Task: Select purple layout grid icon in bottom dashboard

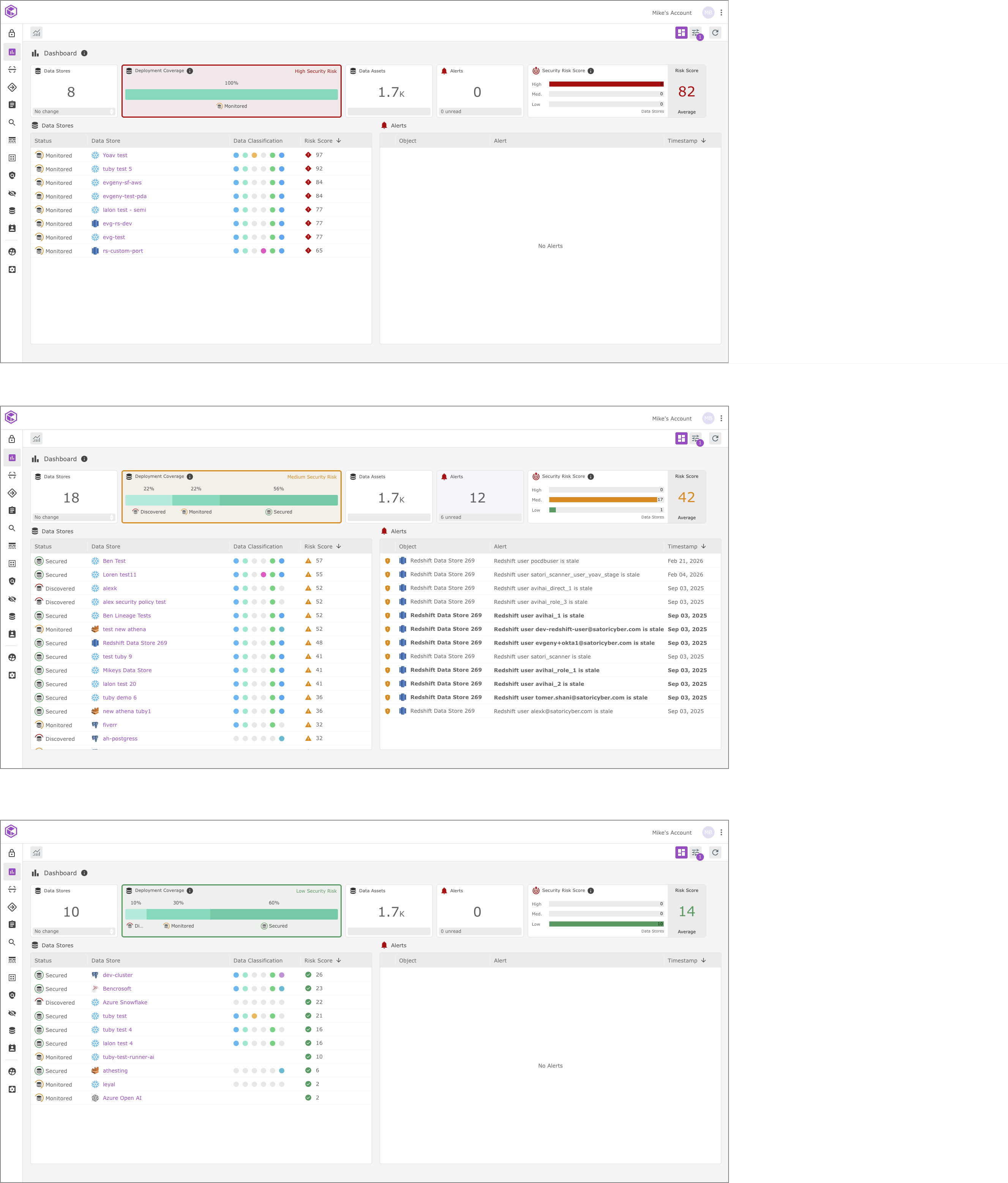Action: click(681, 852)
